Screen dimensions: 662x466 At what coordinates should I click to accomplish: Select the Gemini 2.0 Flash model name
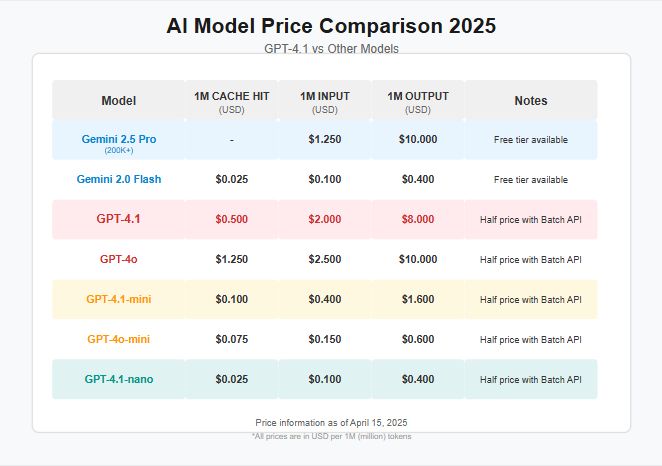(x=118, y=179)
